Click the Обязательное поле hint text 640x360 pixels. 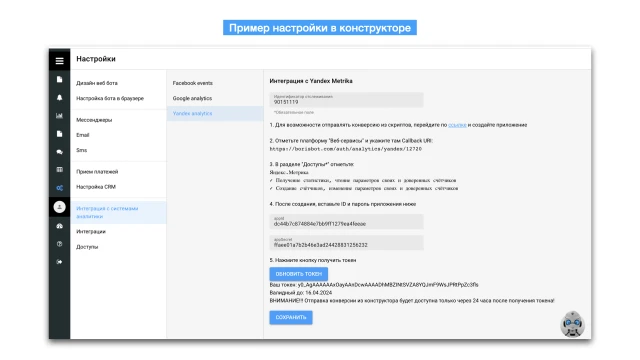coord(294,112)
